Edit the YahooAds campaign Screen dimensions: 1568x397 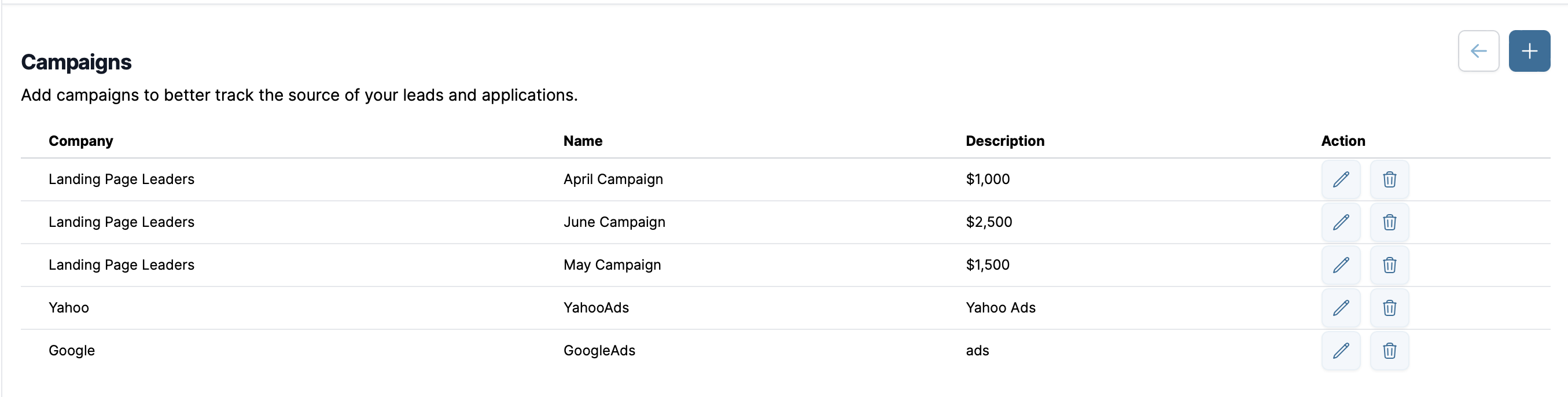[x=1341, y=308]
